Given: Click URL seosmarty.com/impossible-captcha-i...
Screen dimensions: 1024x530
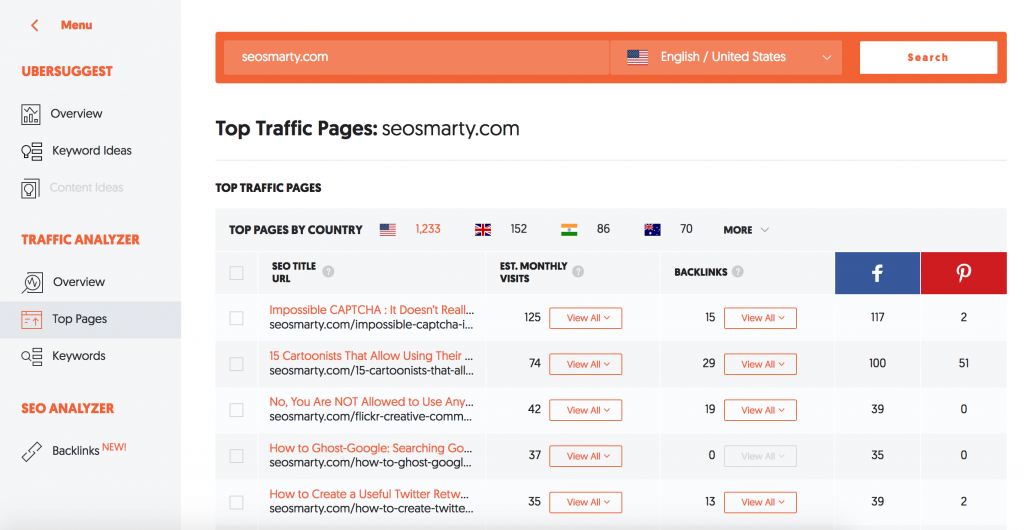Looking at the screenshot, I should (372, 324).
